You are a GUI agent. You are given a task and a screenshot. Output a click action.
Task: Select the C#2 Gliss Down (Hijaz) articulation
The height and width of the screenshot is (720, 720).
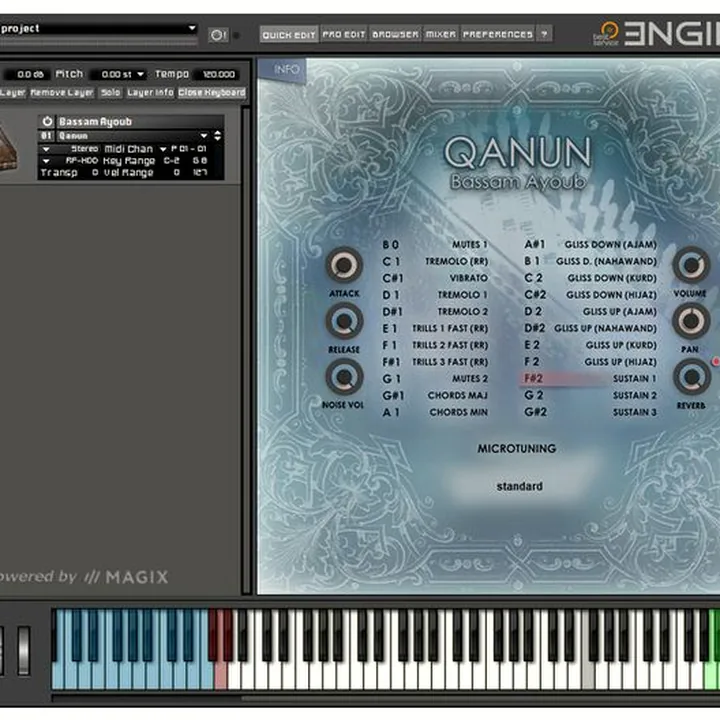click(x=591, y=295)
